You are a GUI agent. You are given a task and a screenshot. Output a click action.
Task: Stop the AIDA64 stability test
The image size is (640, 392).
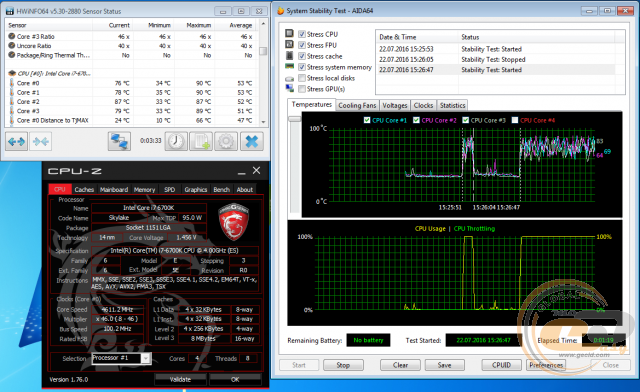click(x=343, y=365)
